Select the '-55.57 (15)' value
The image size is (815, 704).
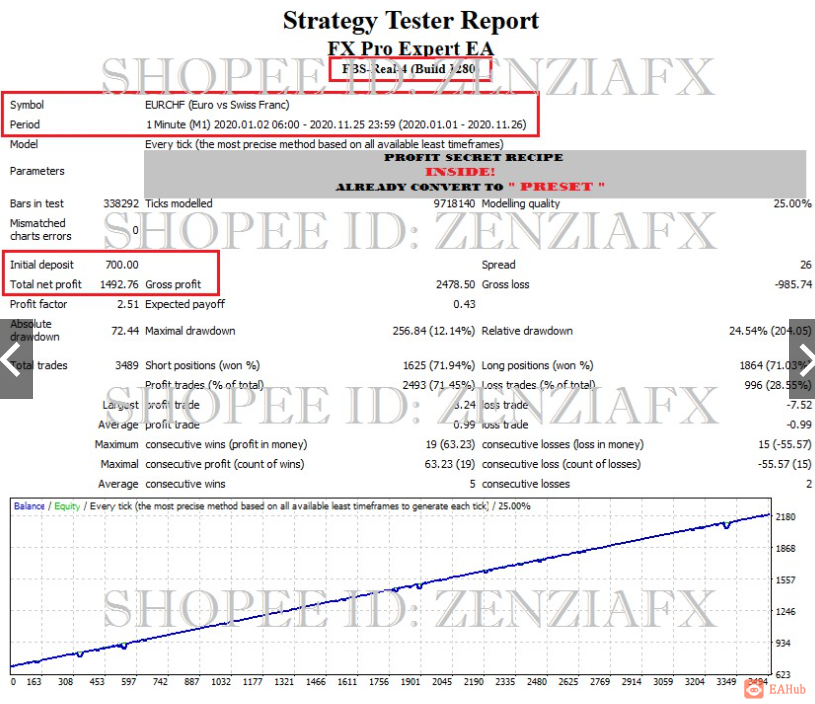tap(785, 464)
